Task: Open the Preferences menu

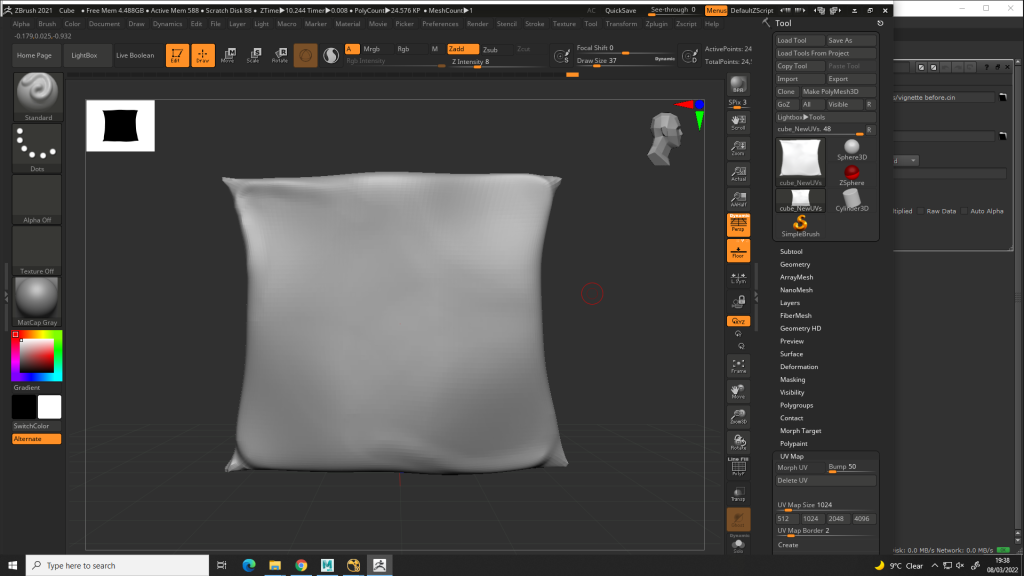Action: click(440, 23)
